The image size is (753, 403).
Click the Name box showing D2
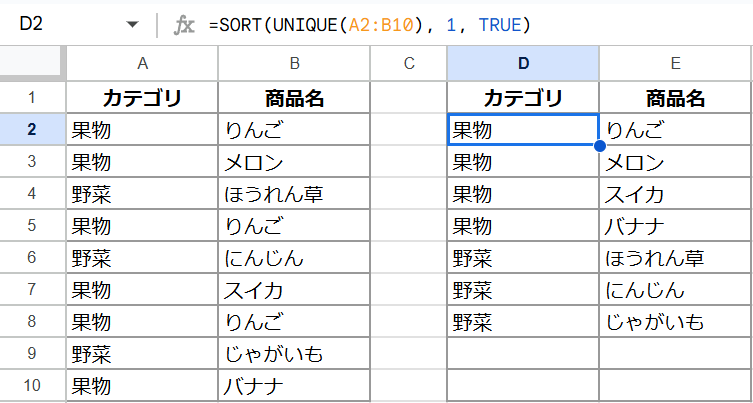click(x=60, y=25)
